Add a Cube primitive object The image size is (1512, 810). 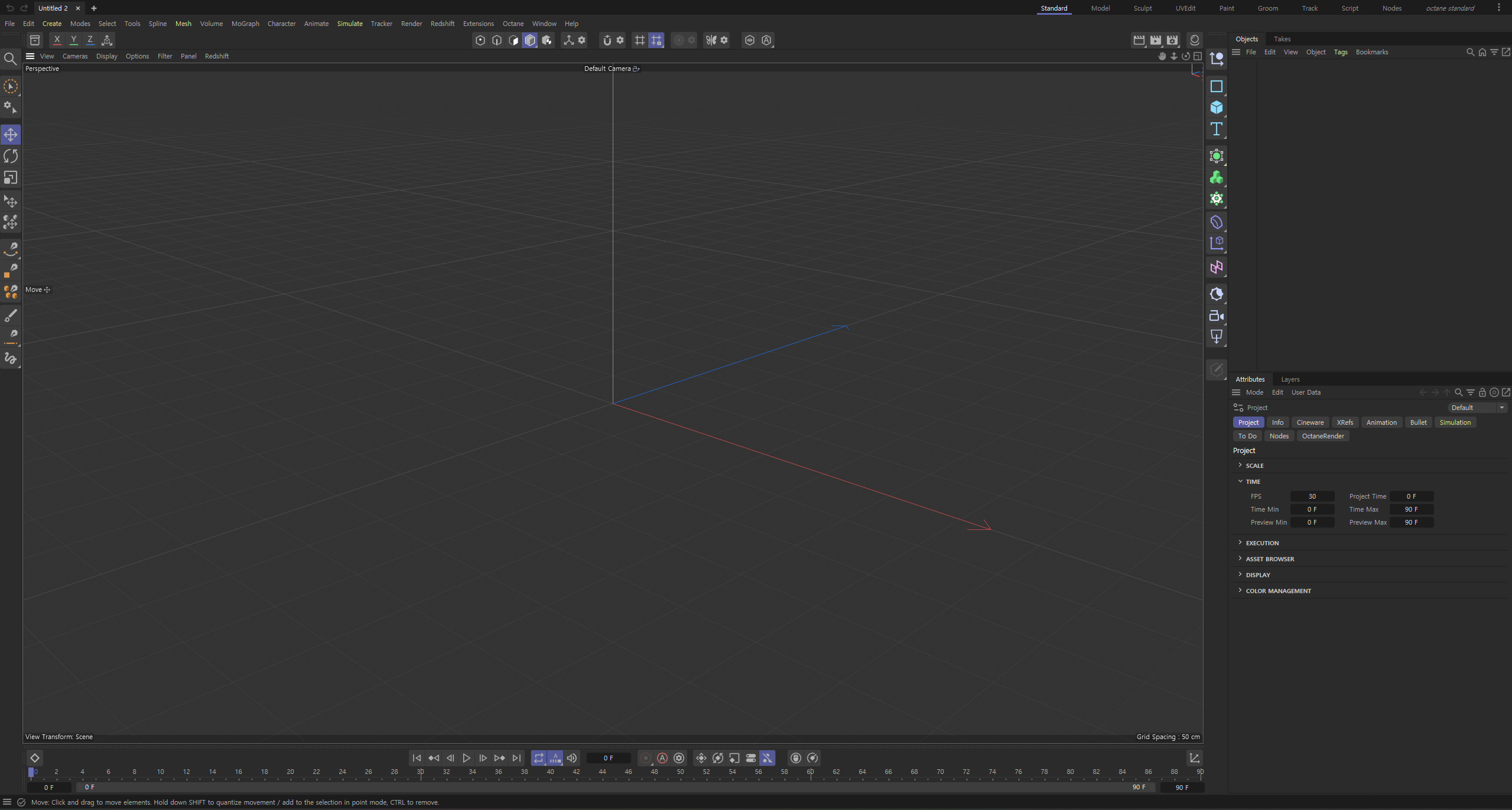coord(1217,108)
